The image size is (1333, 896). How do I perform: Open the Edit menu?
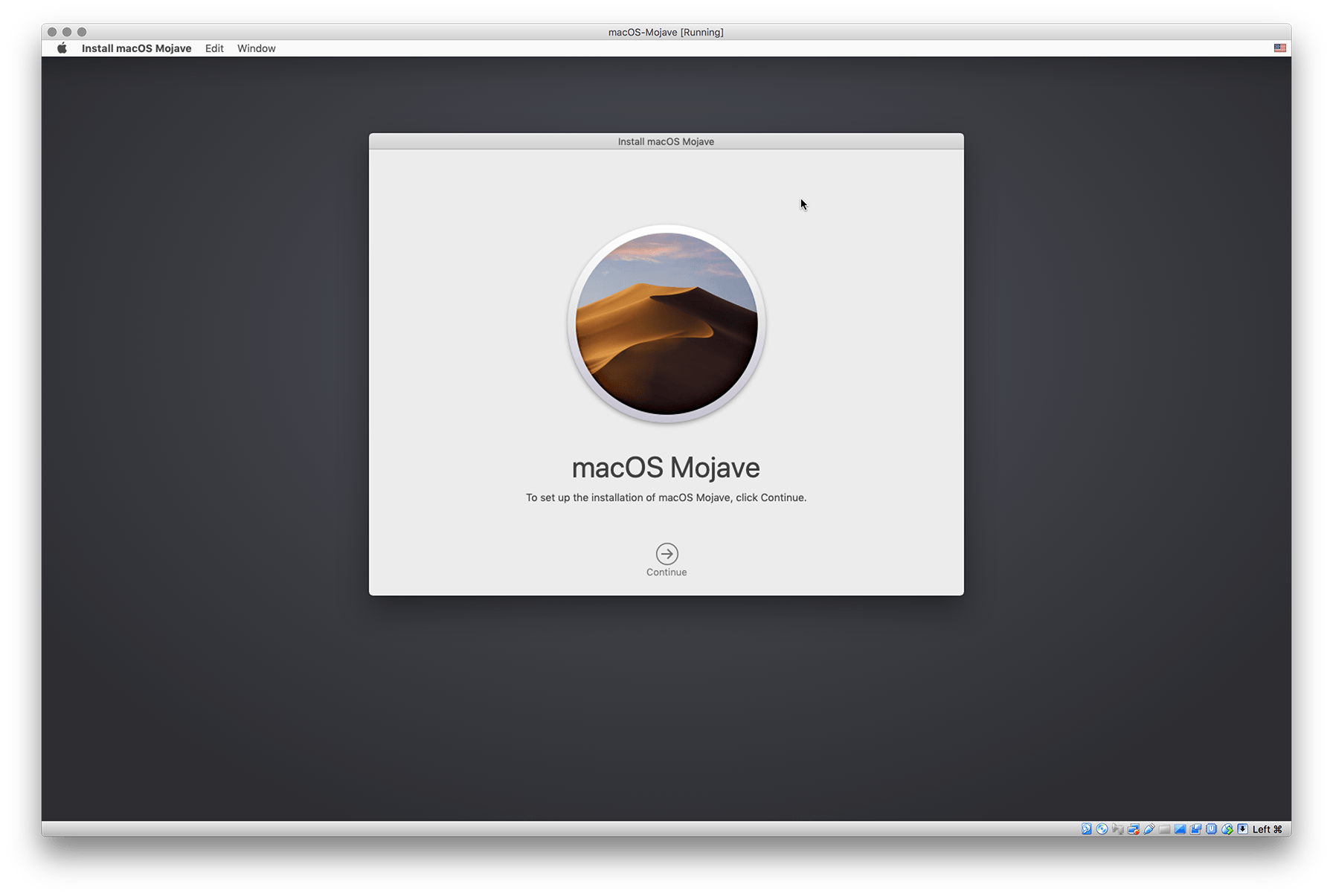(214, 48)
